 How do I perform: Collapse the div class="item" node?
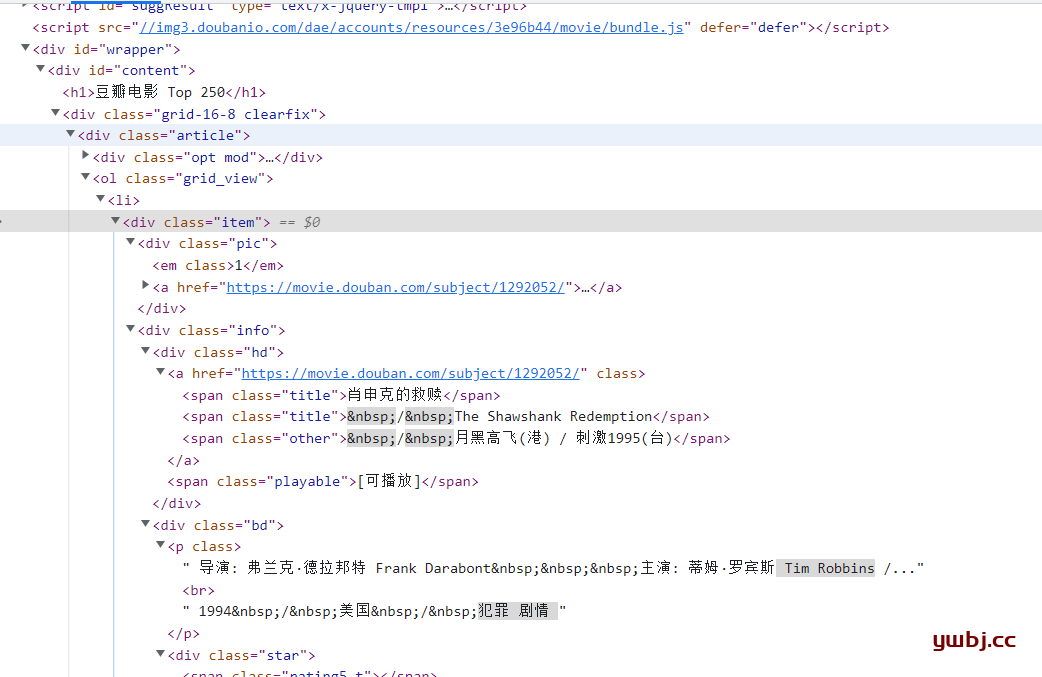click(x=115, y=221)
